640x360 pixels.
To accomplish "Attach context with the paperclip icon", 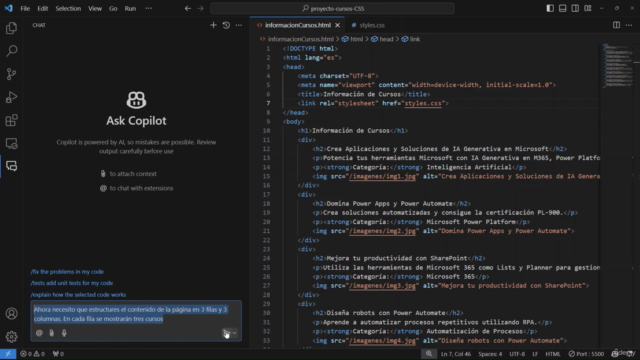I will 51,333.
